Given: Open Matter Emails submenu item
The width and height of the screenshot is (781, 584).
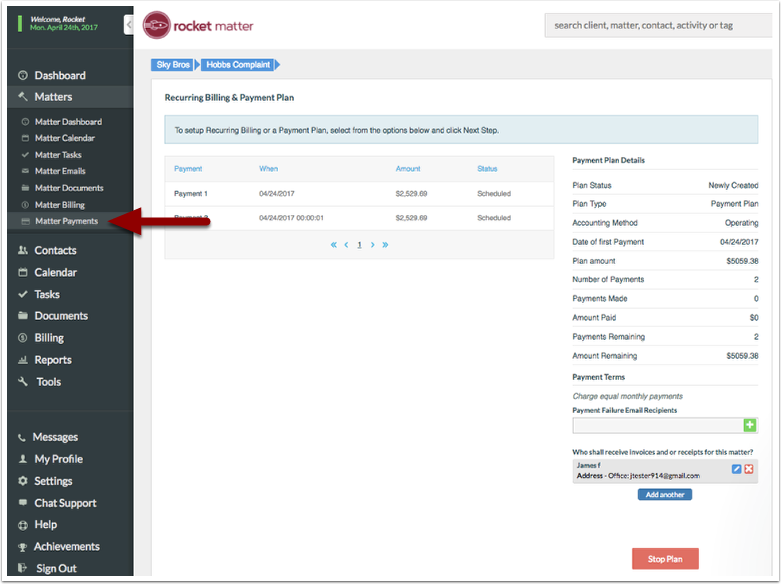Looking at the screenshot, I should [x=60, y=171].
